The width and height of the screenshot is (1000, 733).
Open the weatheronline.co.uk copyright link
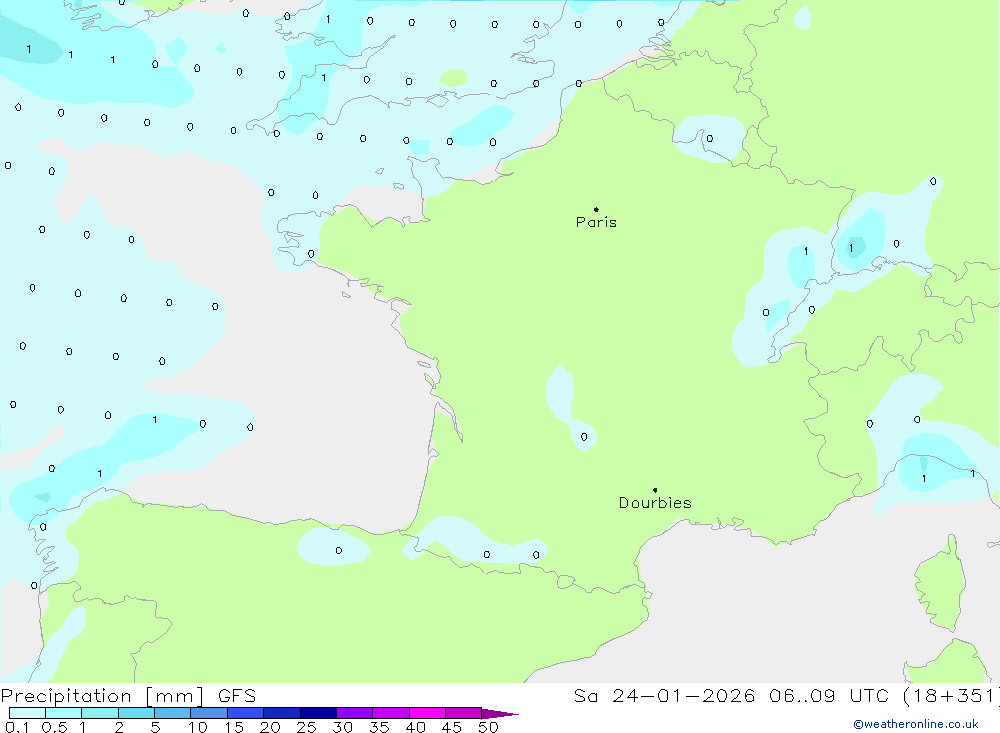tap(916, 724)
